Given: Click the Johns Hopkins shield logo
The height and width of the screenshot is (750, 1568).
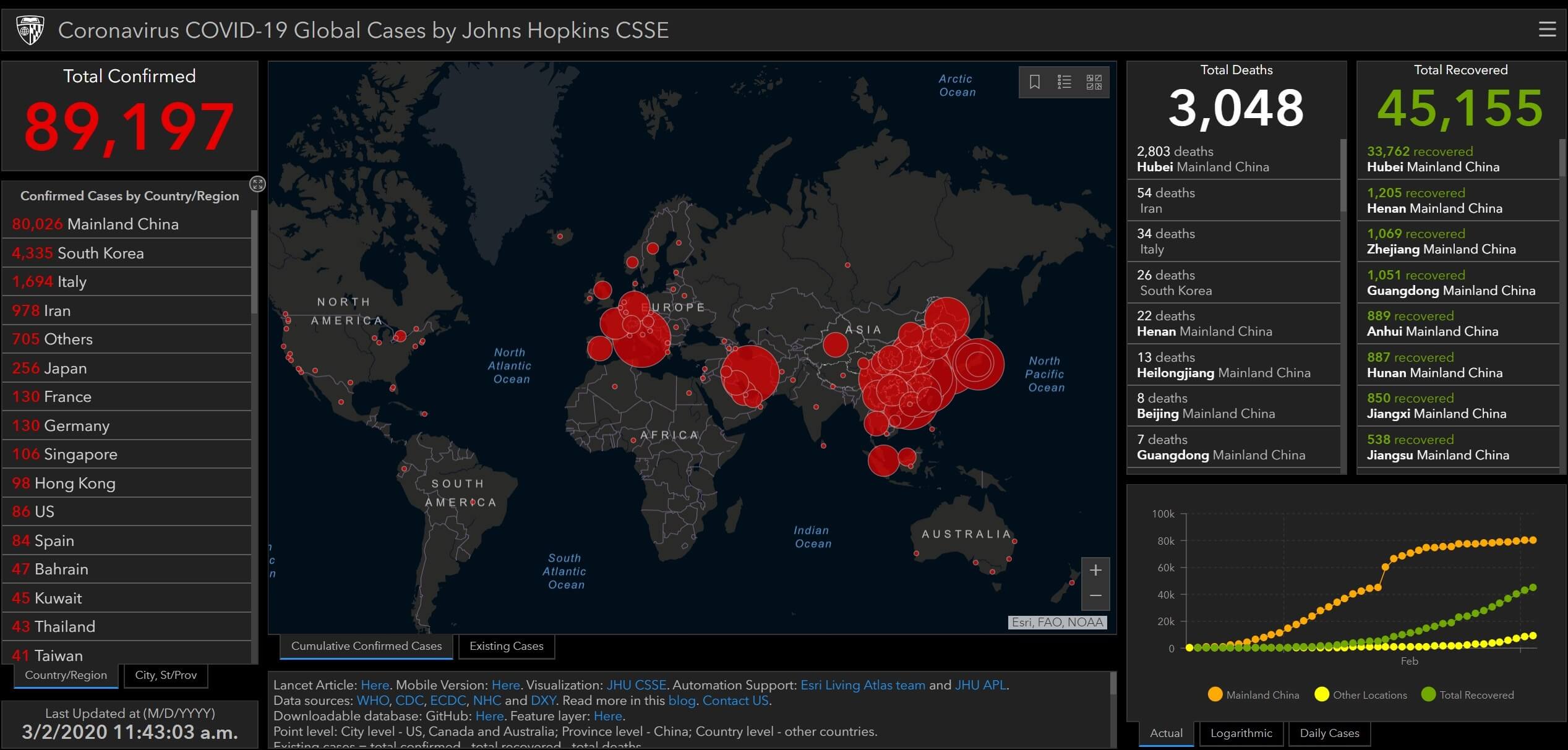Looking at the screenshot, I should point(30,30).
